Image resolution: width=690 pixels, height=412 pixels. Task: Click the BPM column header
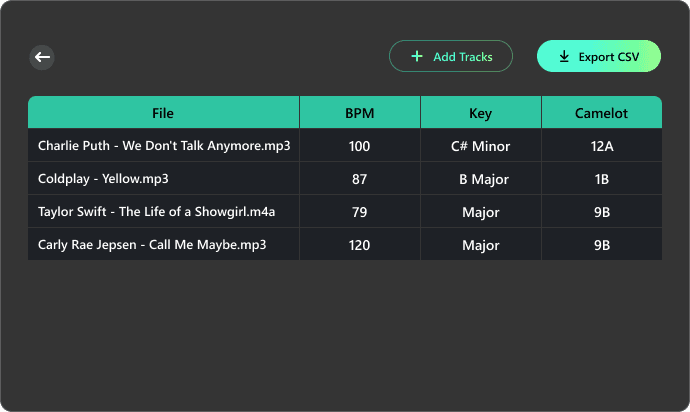click(x=360, y=113)
